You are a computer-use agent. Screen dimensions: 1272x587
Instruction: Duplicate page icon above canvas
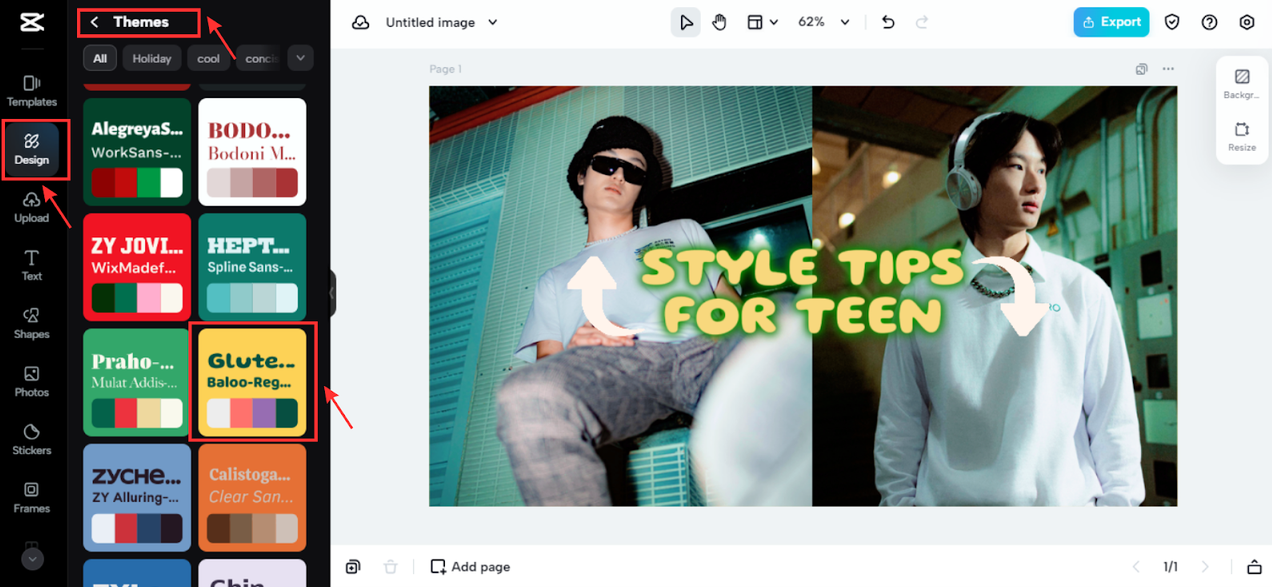[x=1142, y=69]
